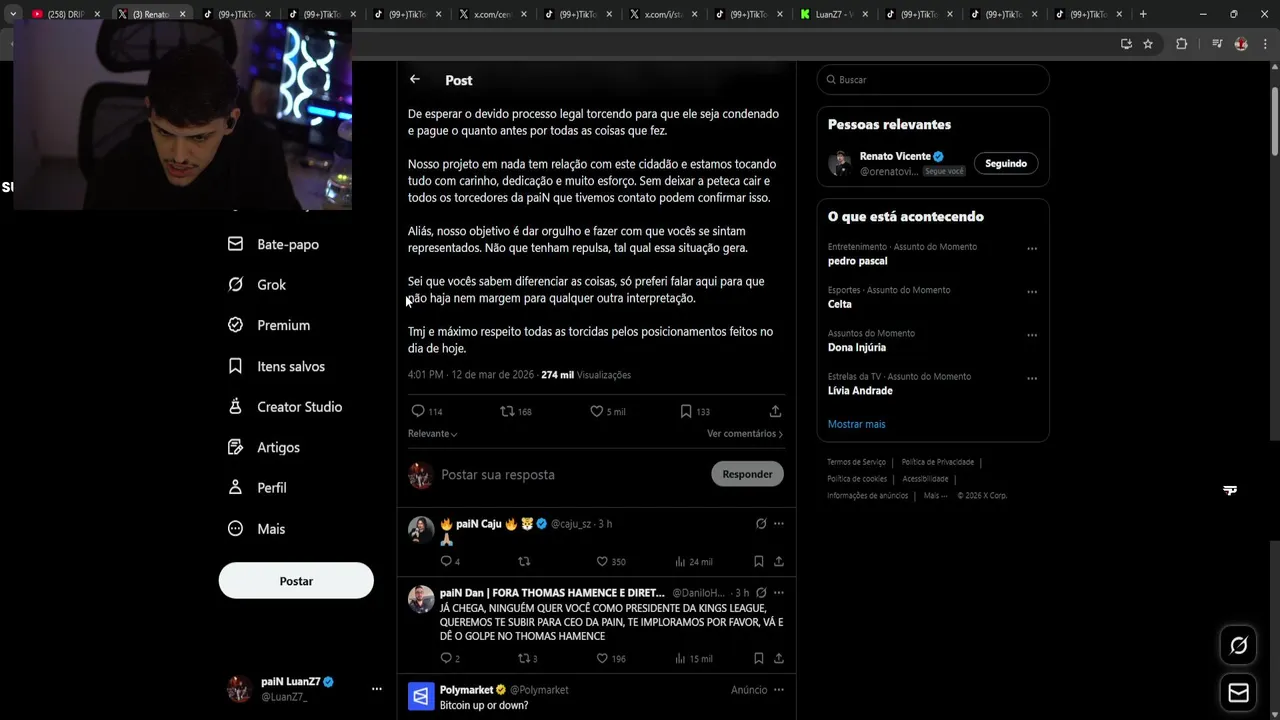1280x720 pixels.
Task: Bookmark paiN Dan reply
Action: coord(759,658)
